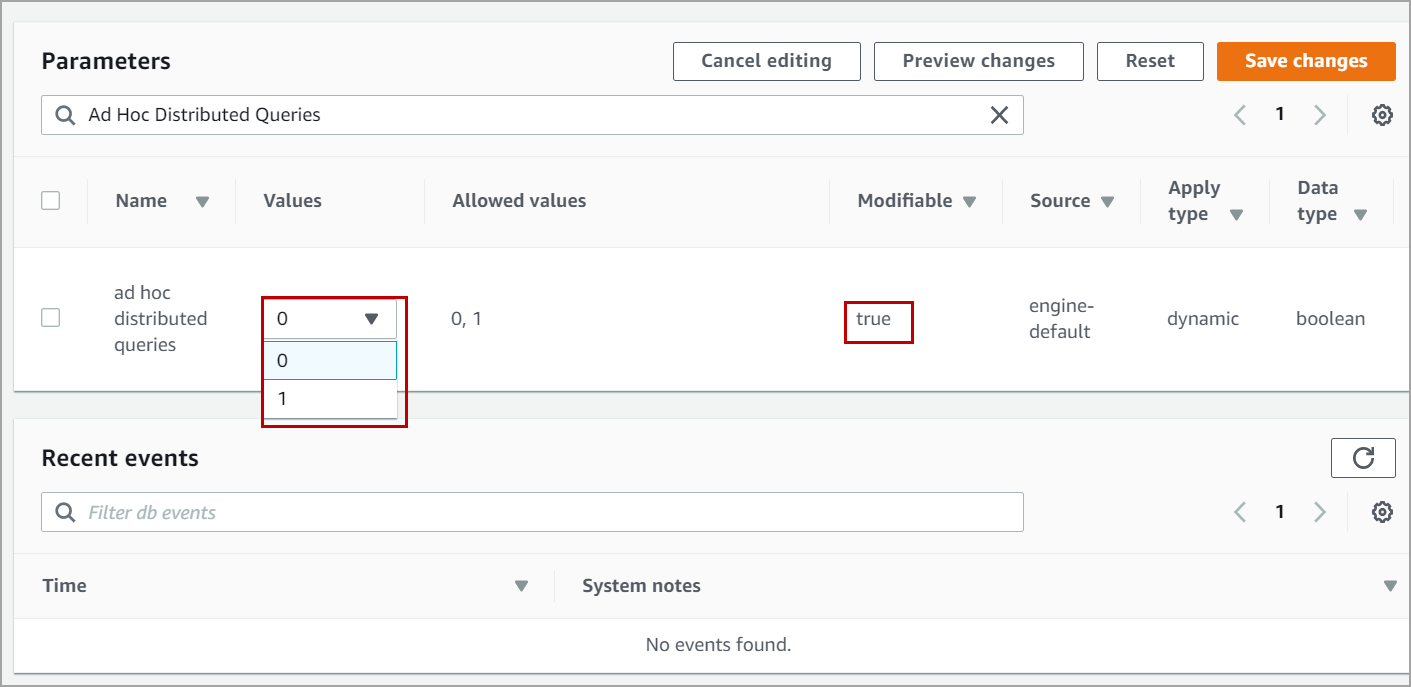The width and height of the screenshot is (1411, 687).
Task: Sort by Name column arrow
Action: tap(202, 202)
